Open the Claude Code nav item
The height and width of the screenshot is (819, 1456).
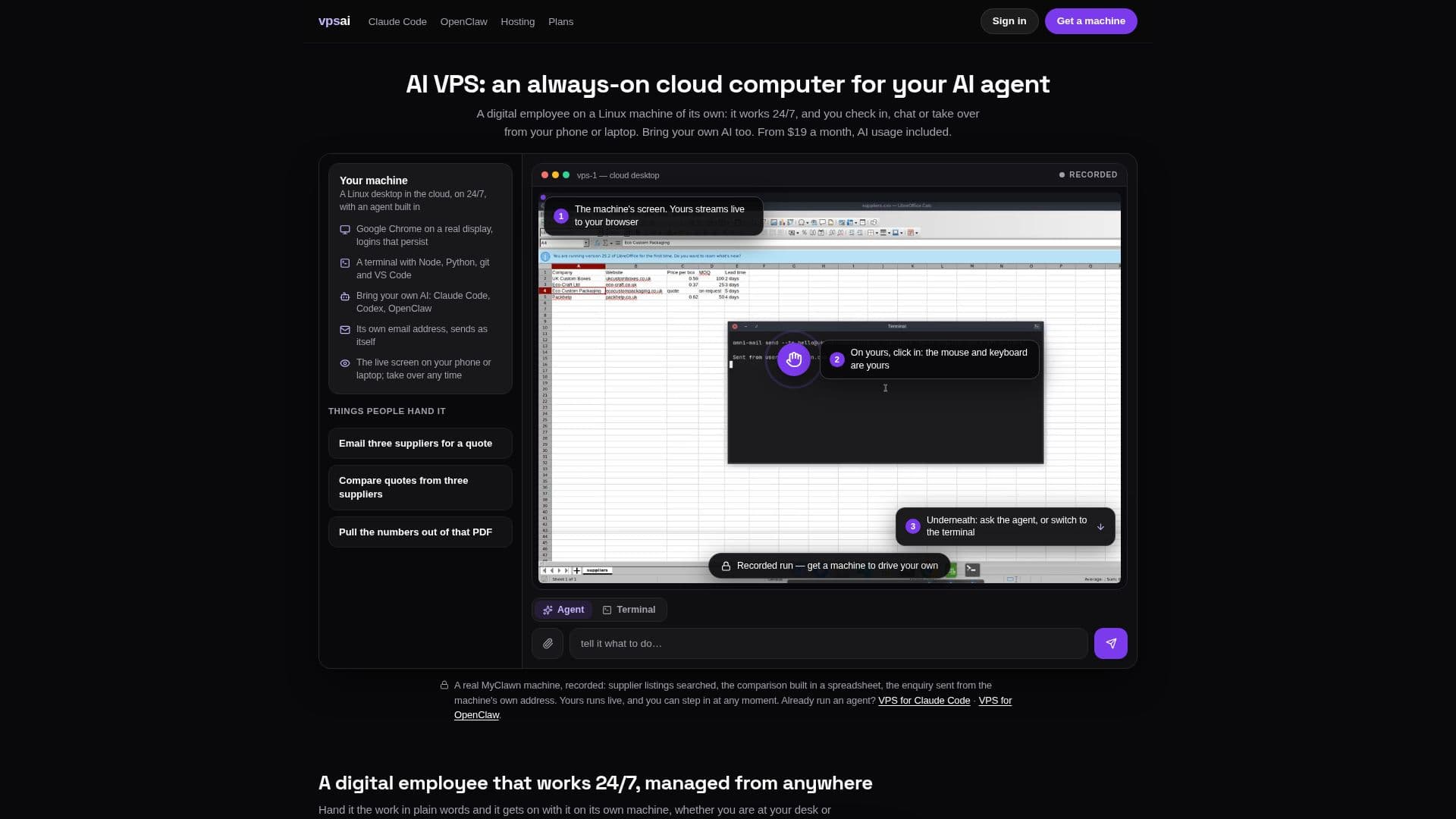397,22
